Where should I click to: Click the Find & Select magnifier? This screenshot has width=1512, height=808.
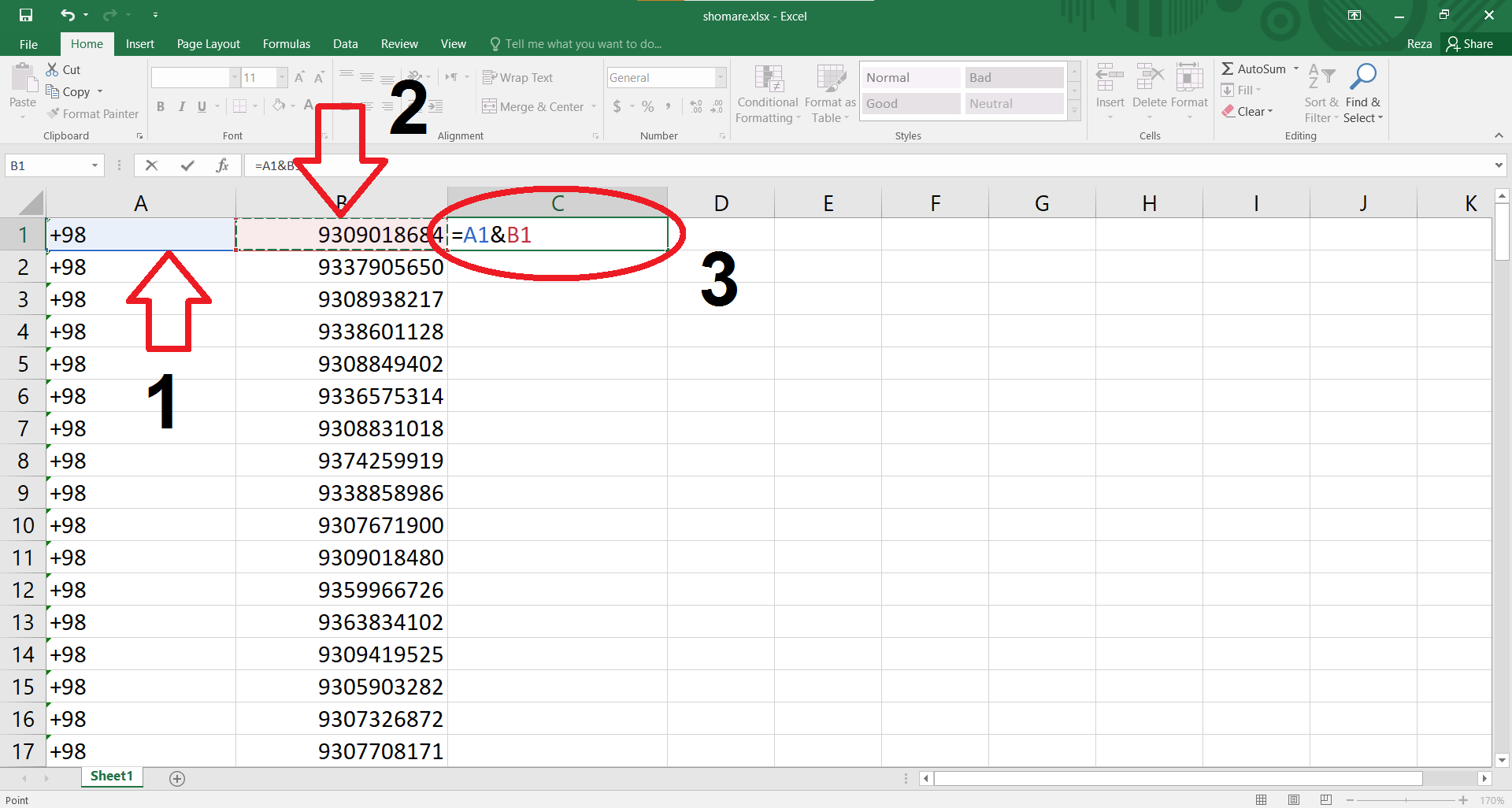pyautogui.click(x=1362, y=95)
